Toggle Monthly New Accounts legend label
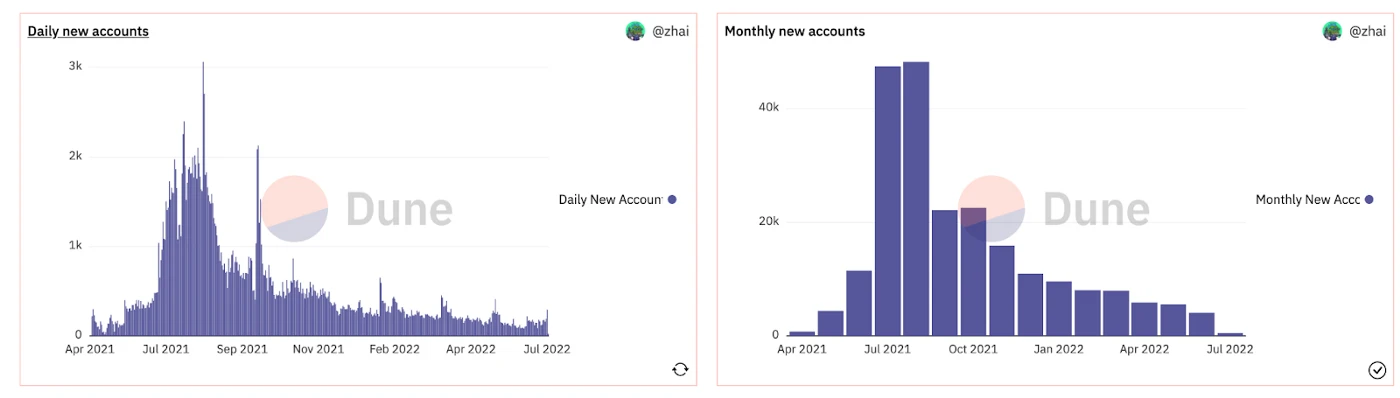This screenshot has width=1400, height=398. (1307, 199)
